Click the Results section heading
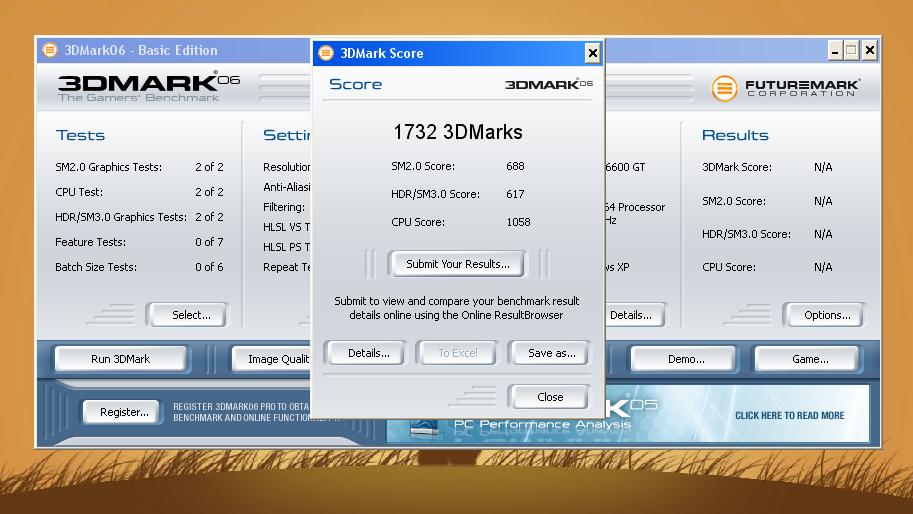913x514 pixels. pyautogui.click(x=735, y=136)
